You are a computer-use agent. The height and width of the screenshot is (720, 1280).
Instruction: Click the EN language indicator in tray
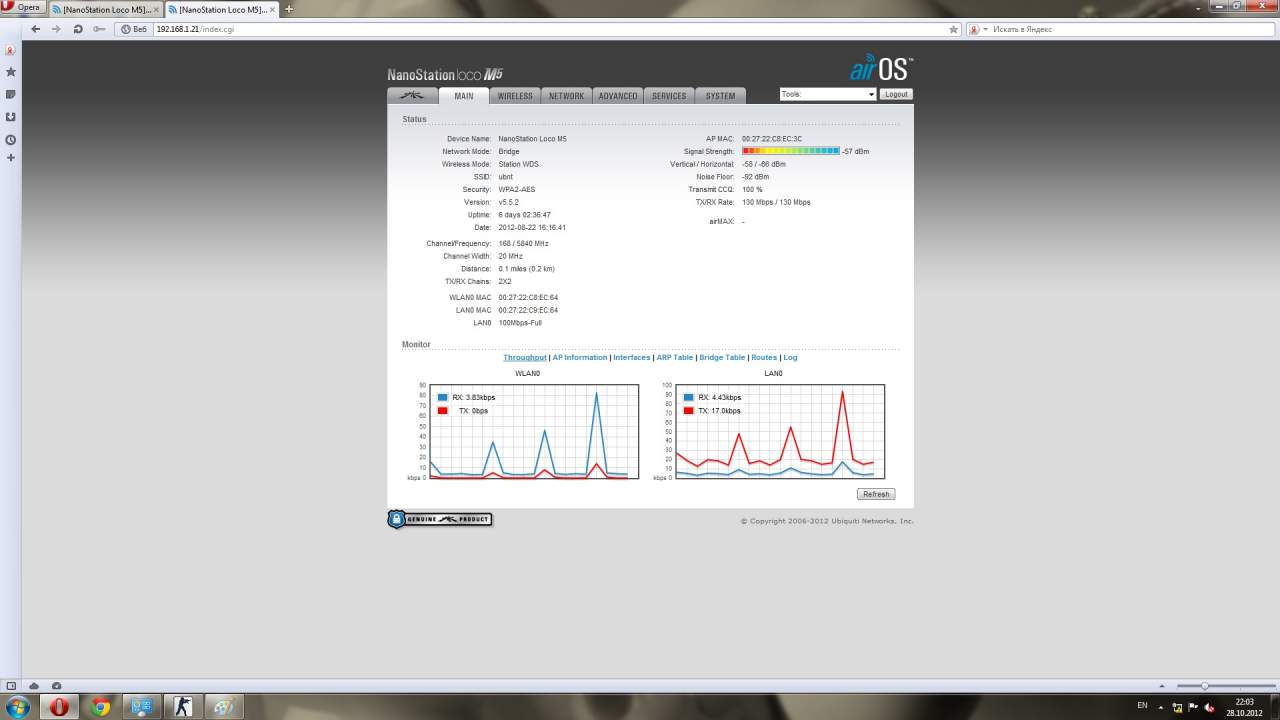(1142, 706)
